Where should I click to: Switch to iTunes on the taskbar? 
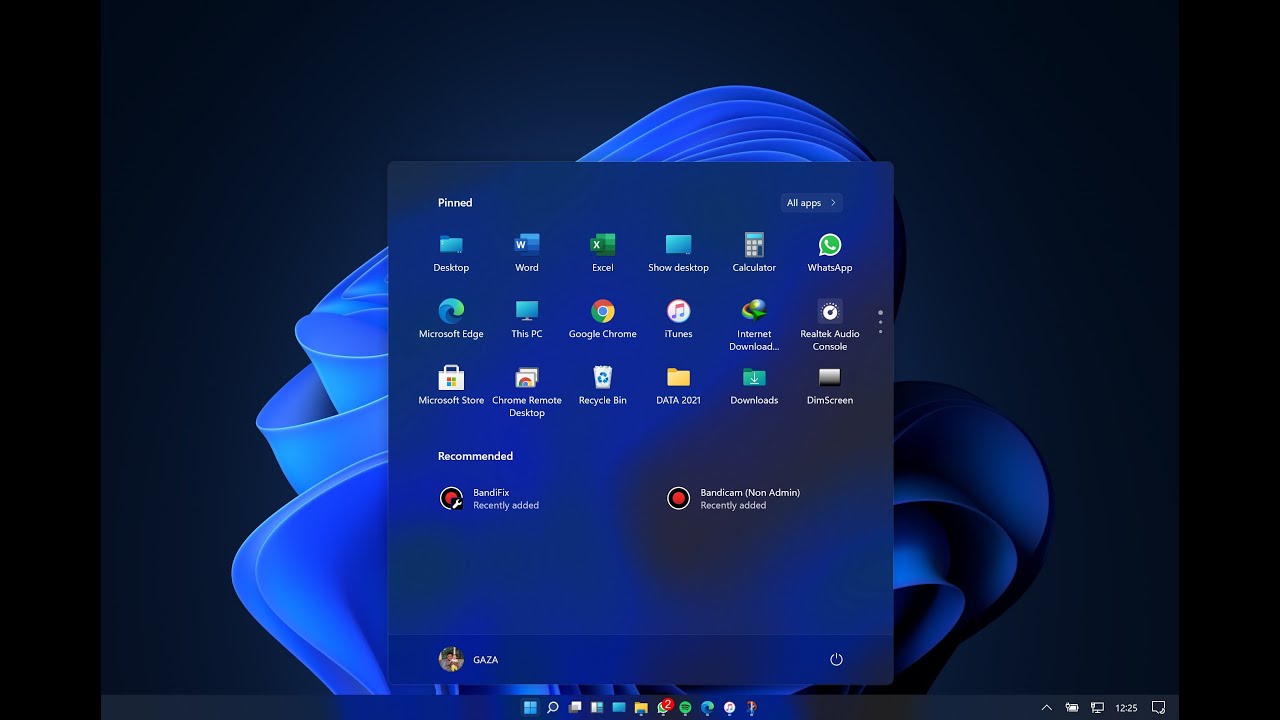(730, 707)
